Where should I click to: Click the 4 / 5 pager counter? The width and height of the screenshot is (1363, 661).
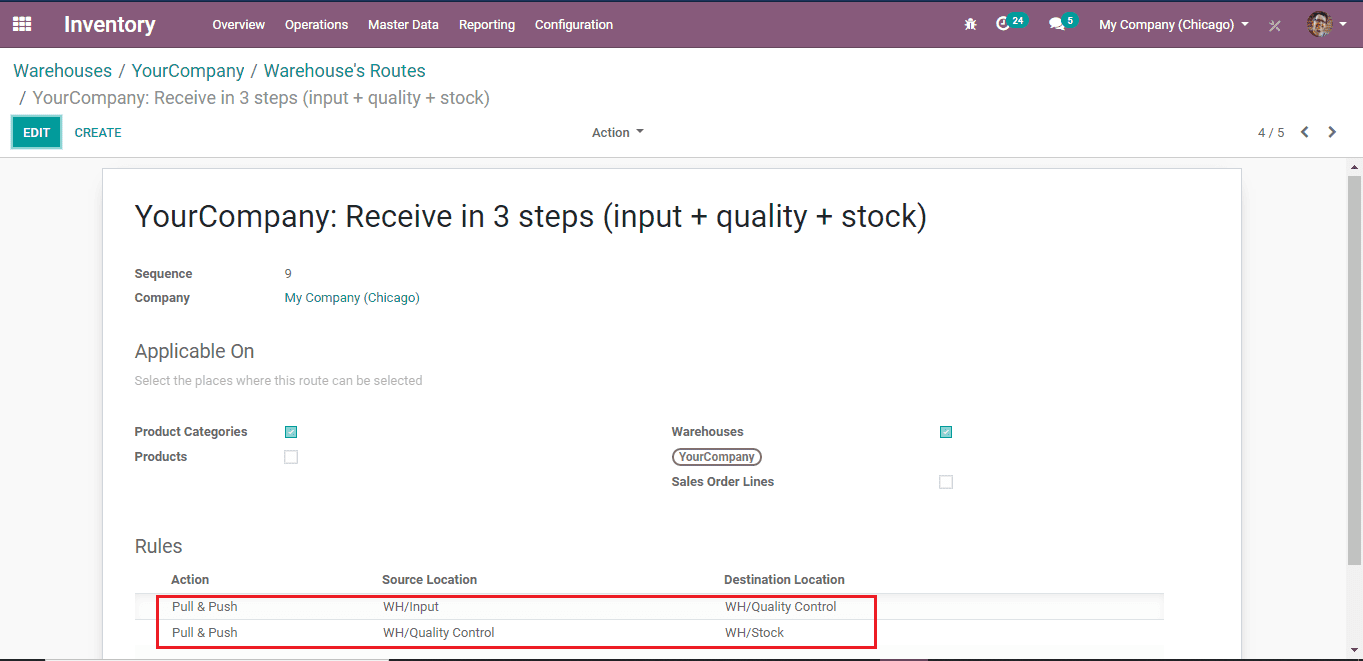1271,132
